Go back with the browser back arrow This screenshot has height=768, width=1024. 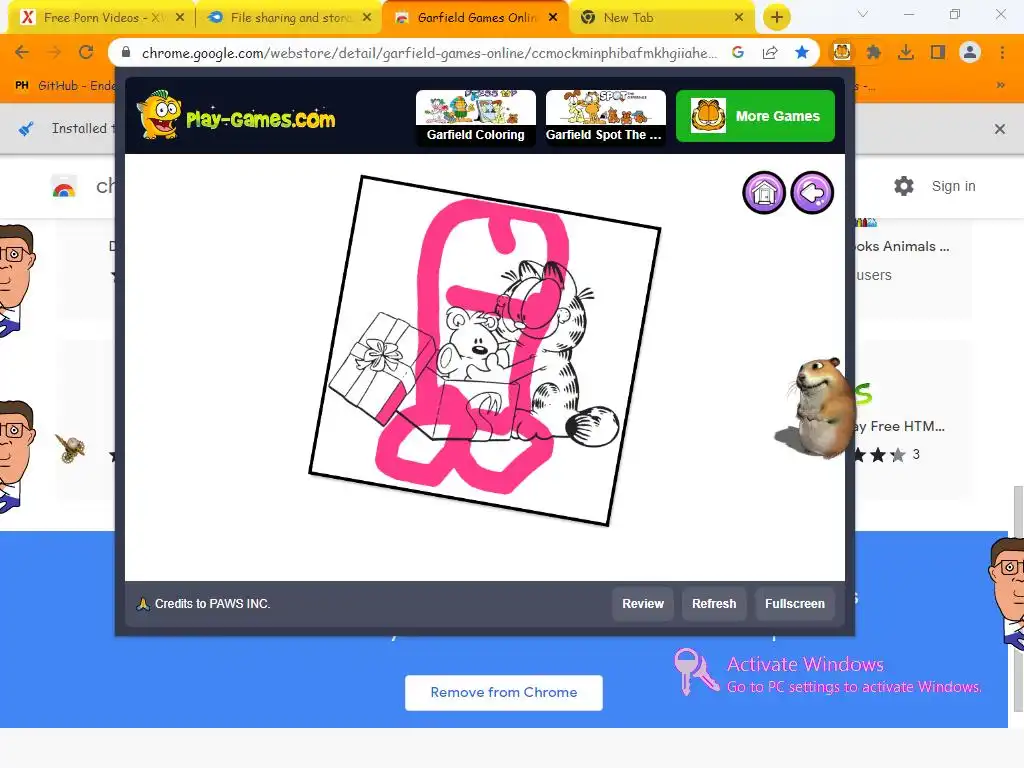pos(22,52)
